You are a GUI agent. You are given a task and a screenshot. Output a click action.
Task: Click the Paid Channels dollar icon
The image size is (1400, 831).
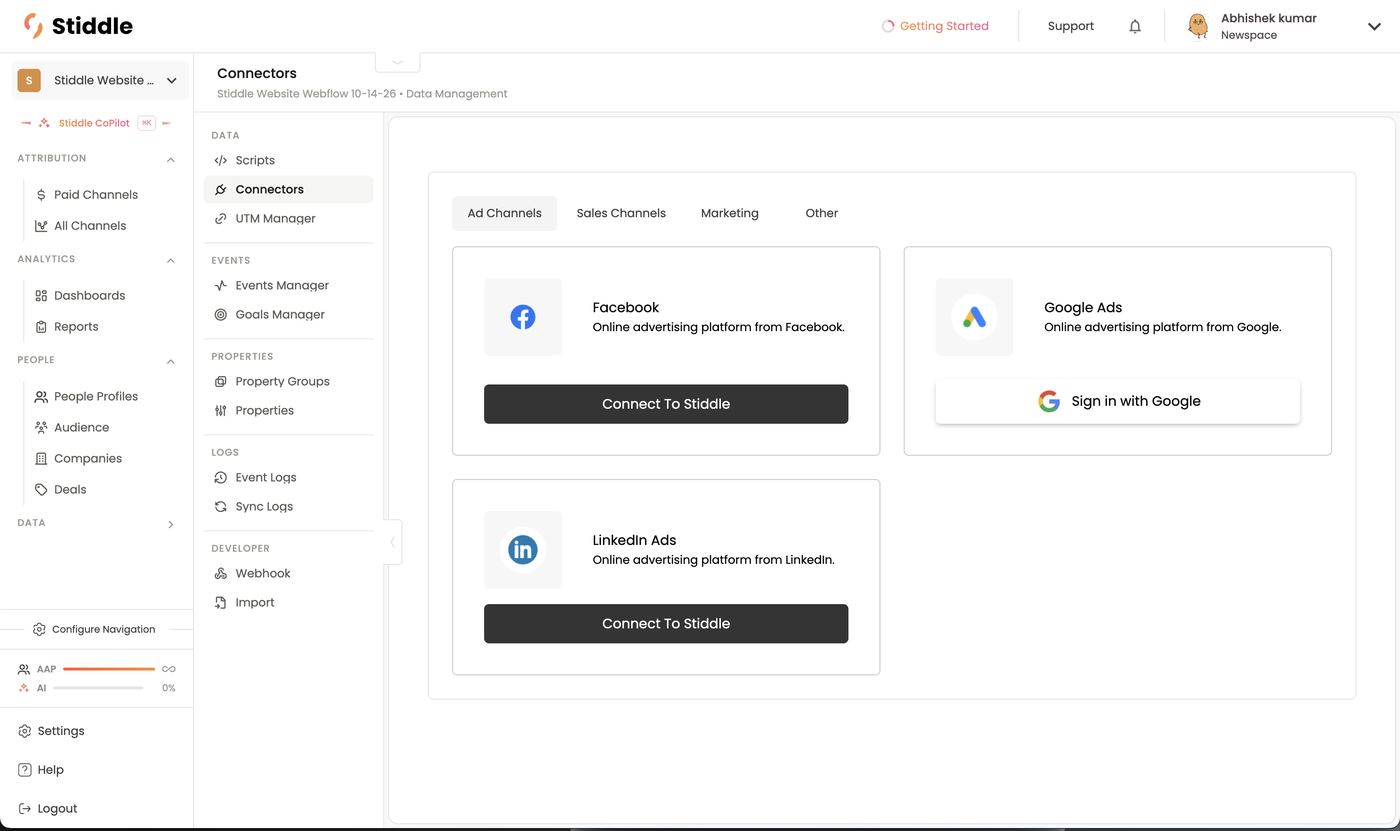coord(41,195)
